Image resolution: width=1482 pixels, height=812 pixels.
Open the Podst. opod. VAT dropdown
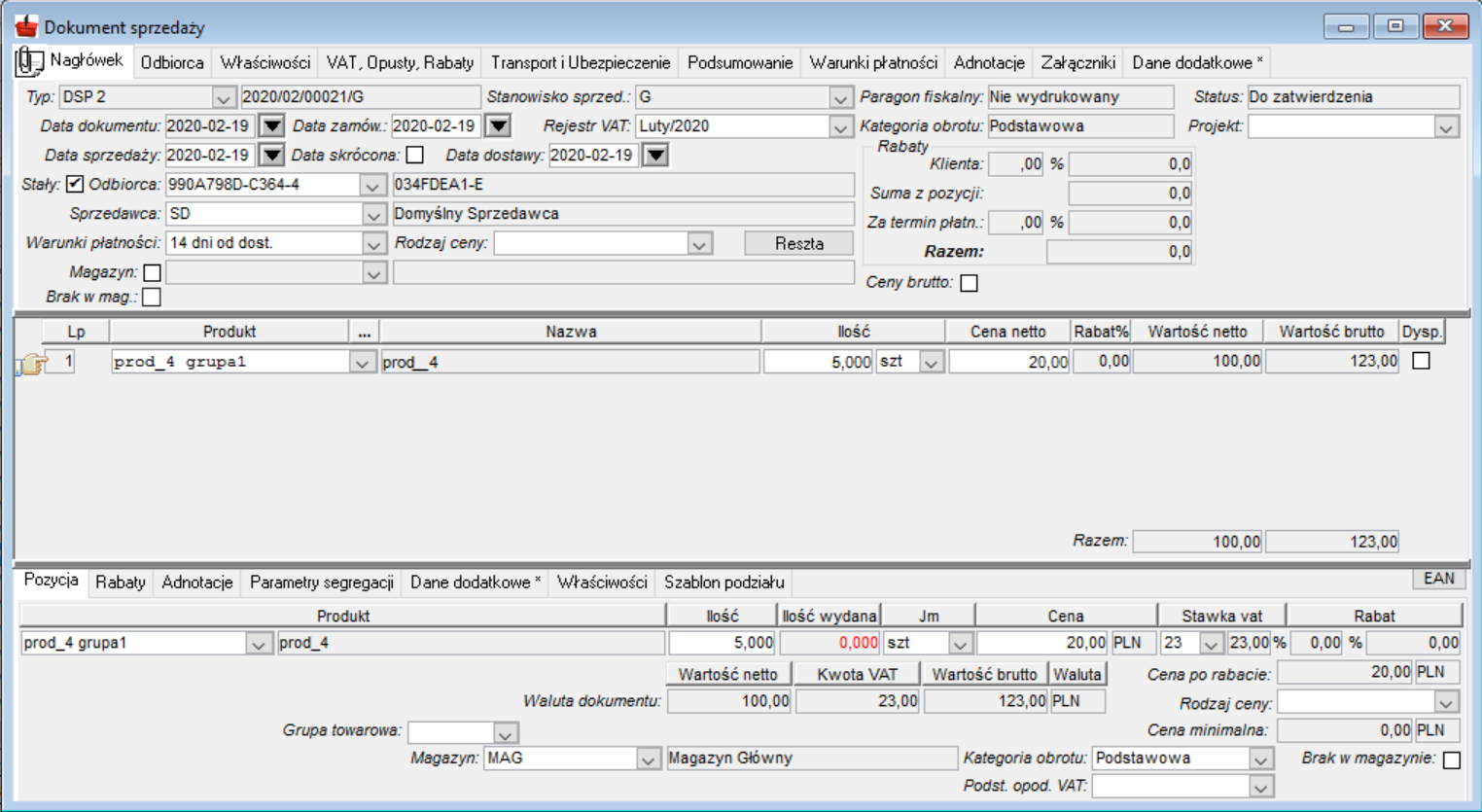pyautogui.click(x=1261, y=786)
